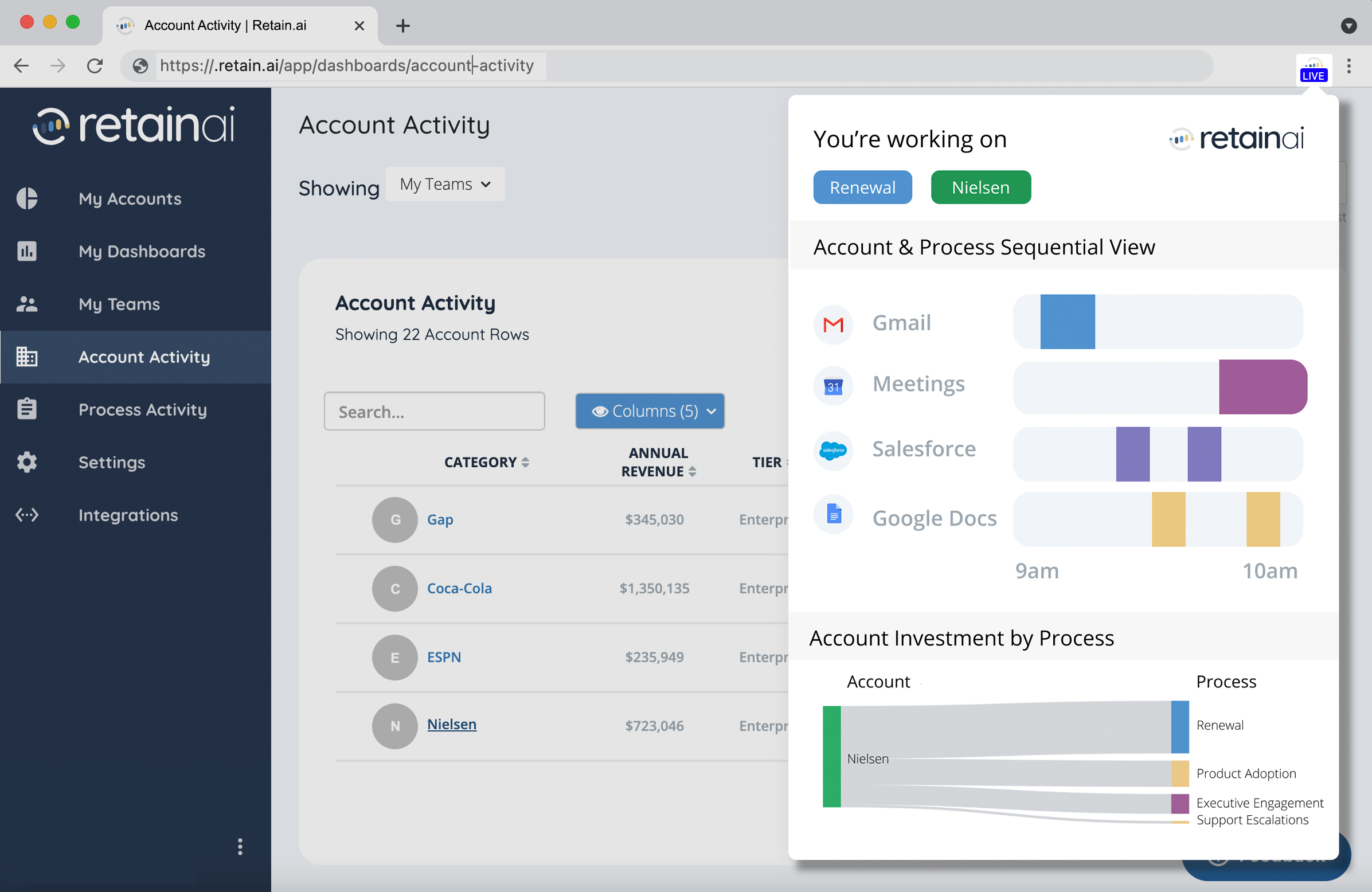Screen dimensions: 1372x892
Task: Sort by the ANNUAL REVENUE column
Action: [x=658, y=462]
